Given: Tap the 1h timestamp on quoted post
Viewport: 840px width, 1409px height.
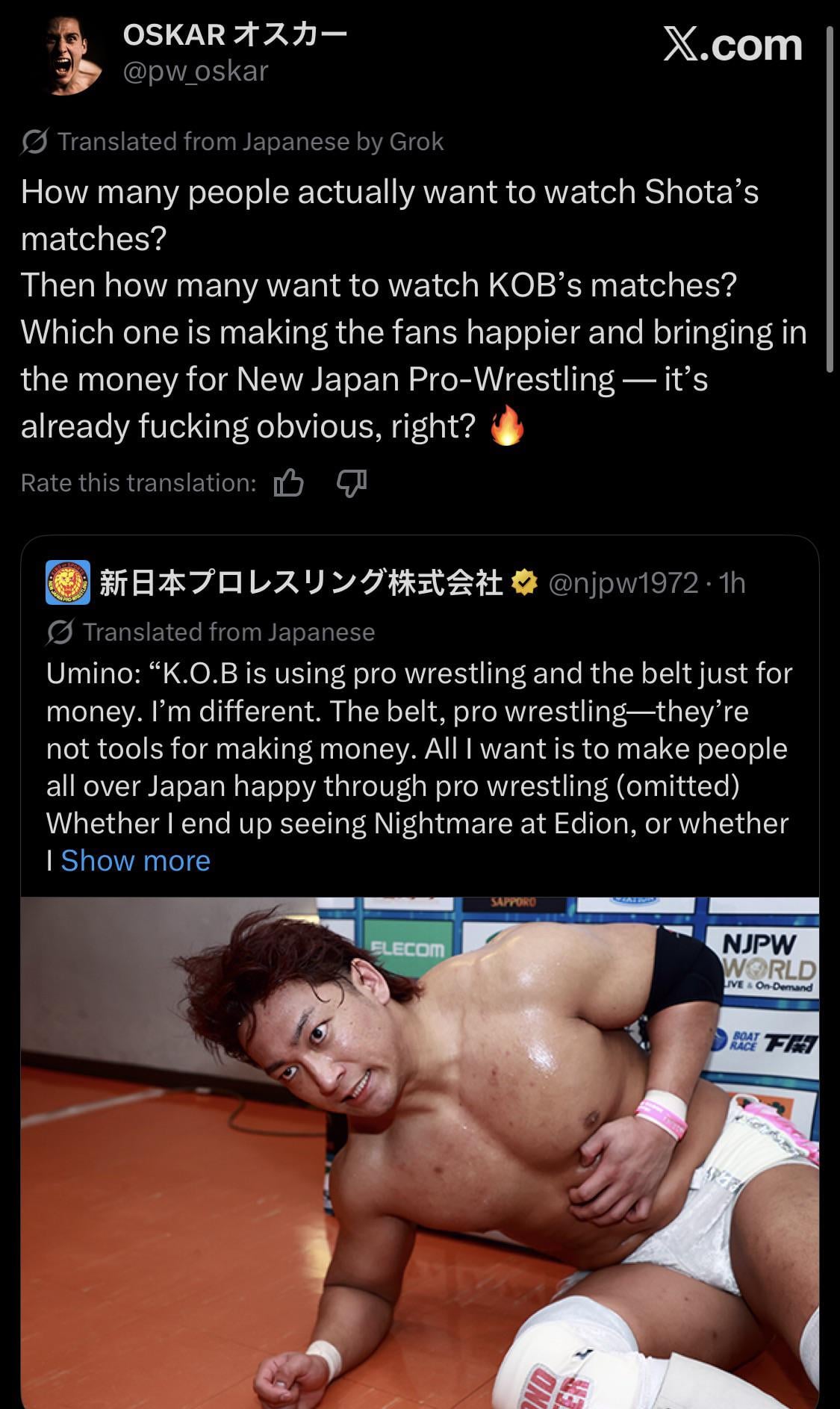Looking at the screenshot, I should [x=732, y=582].
